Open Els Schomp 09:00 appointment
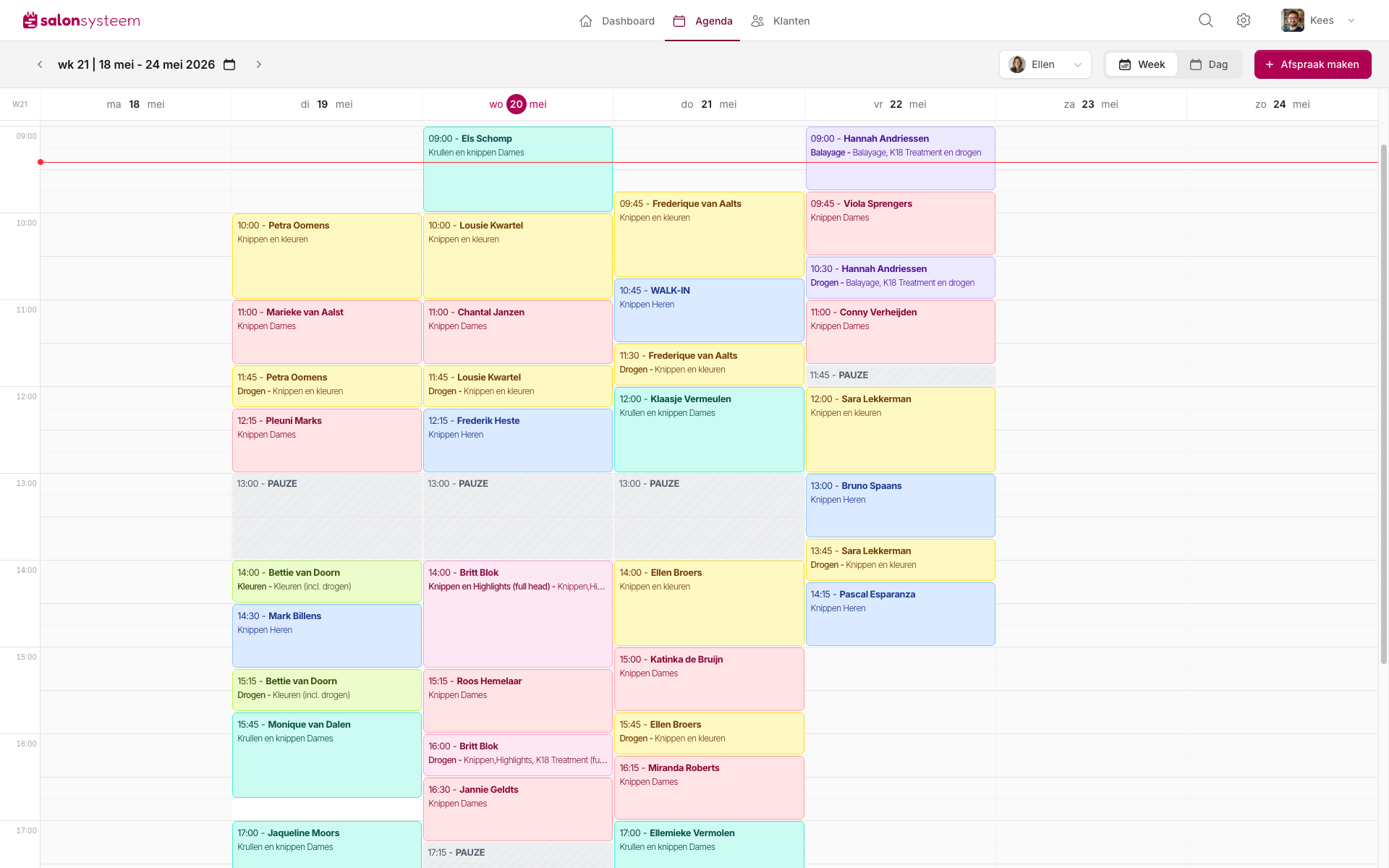This screenshot has height=868, width=1389. click(518, 169)
